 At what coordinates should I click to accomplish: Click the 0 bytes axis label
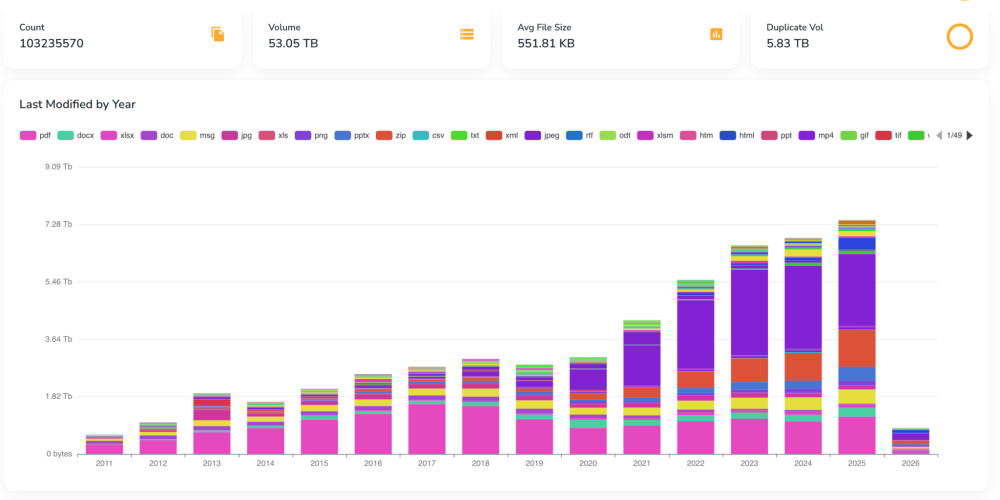tap(58, 454)
